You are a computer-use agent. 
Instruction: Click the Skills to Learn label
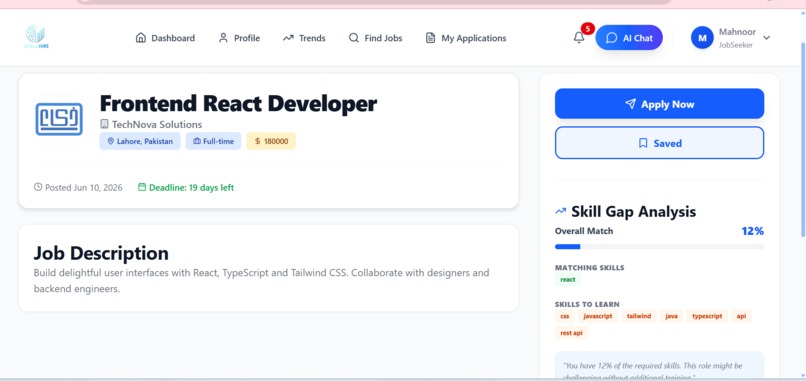(587, 304)
